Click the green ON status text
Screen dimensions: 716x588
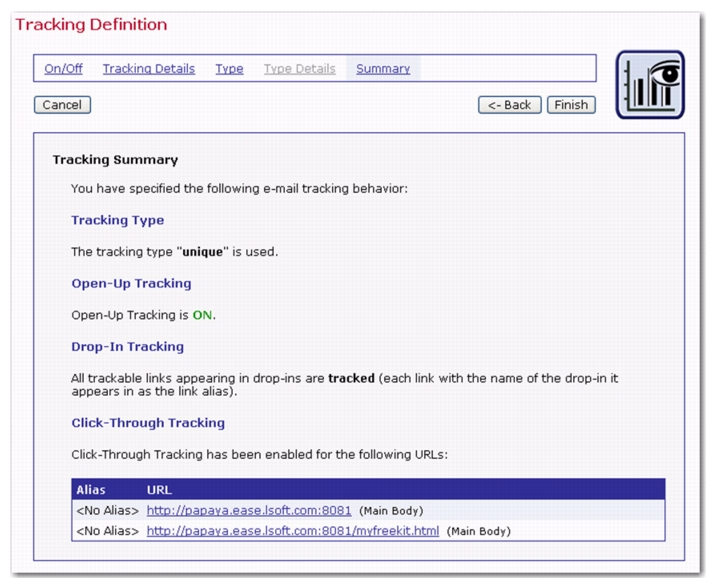(x=203, y=315)
